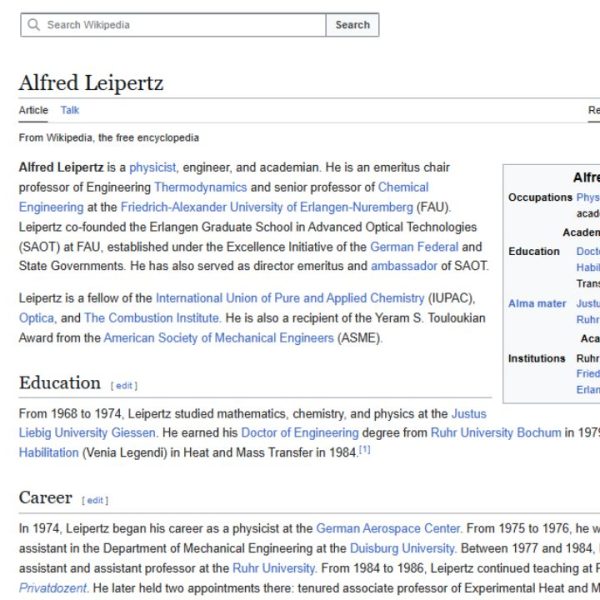
Task: Follow the Thermodynamics link
Action: click(201, 188)
